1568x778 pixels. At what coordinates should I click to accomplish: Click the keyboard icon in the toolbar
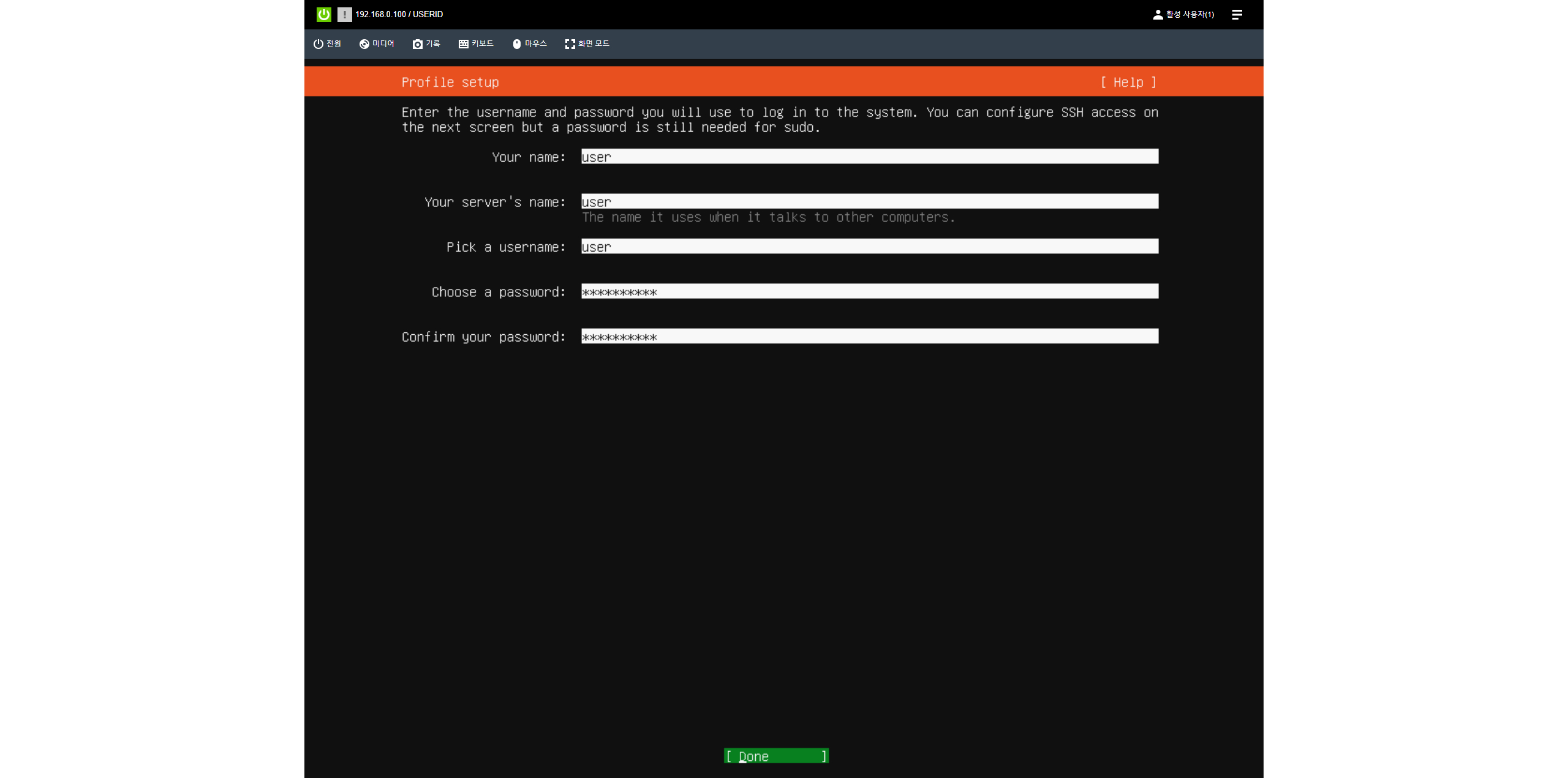click(463, 44)
